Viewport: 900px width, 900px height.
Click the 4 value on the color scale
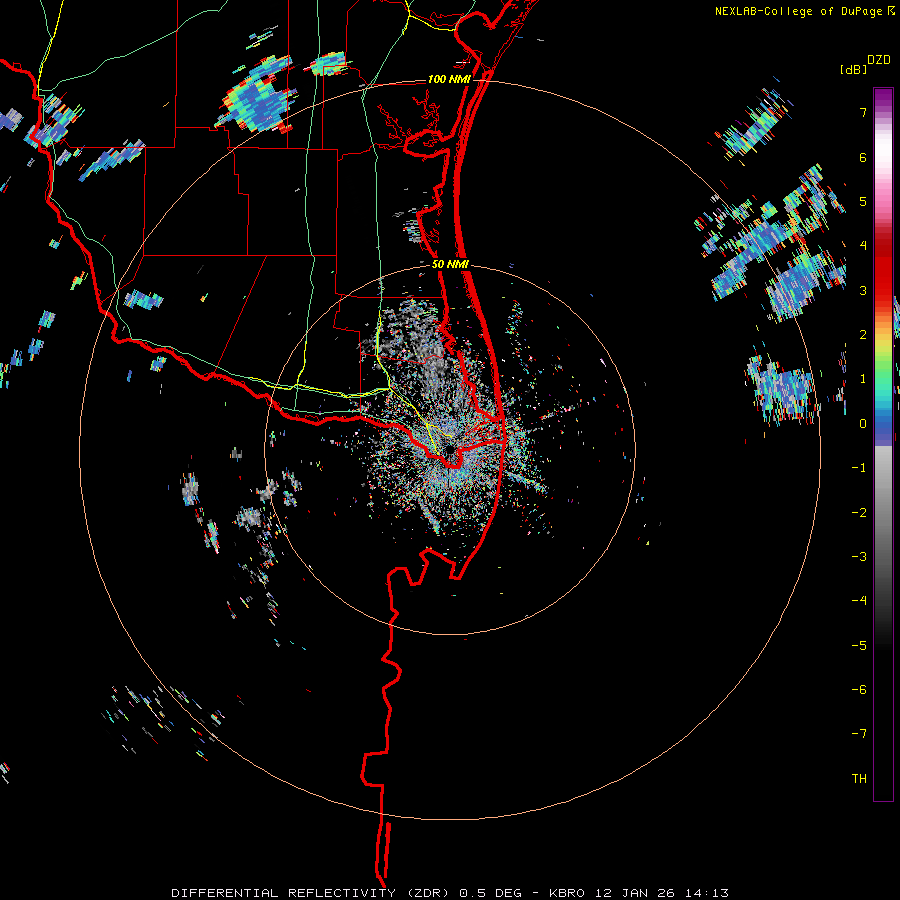[863, 246]
